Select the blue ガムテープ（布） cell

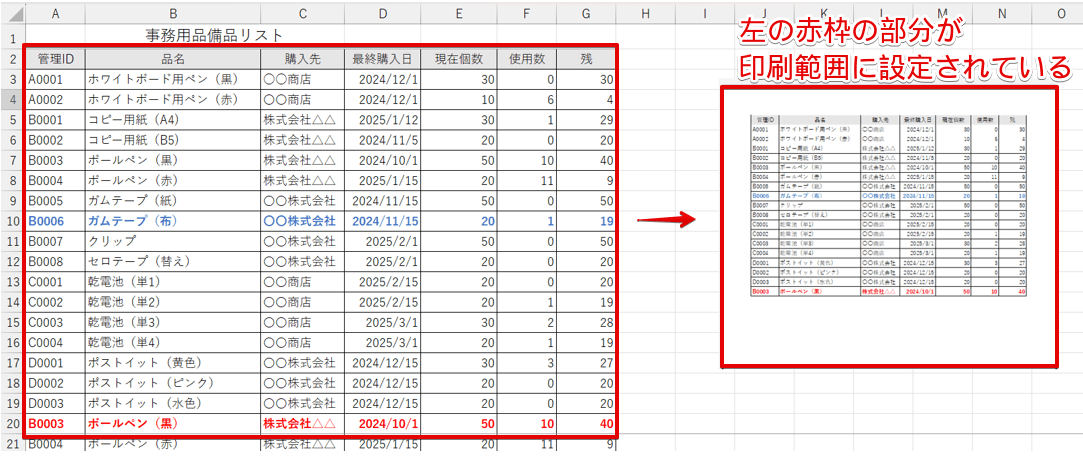[171, 221]
